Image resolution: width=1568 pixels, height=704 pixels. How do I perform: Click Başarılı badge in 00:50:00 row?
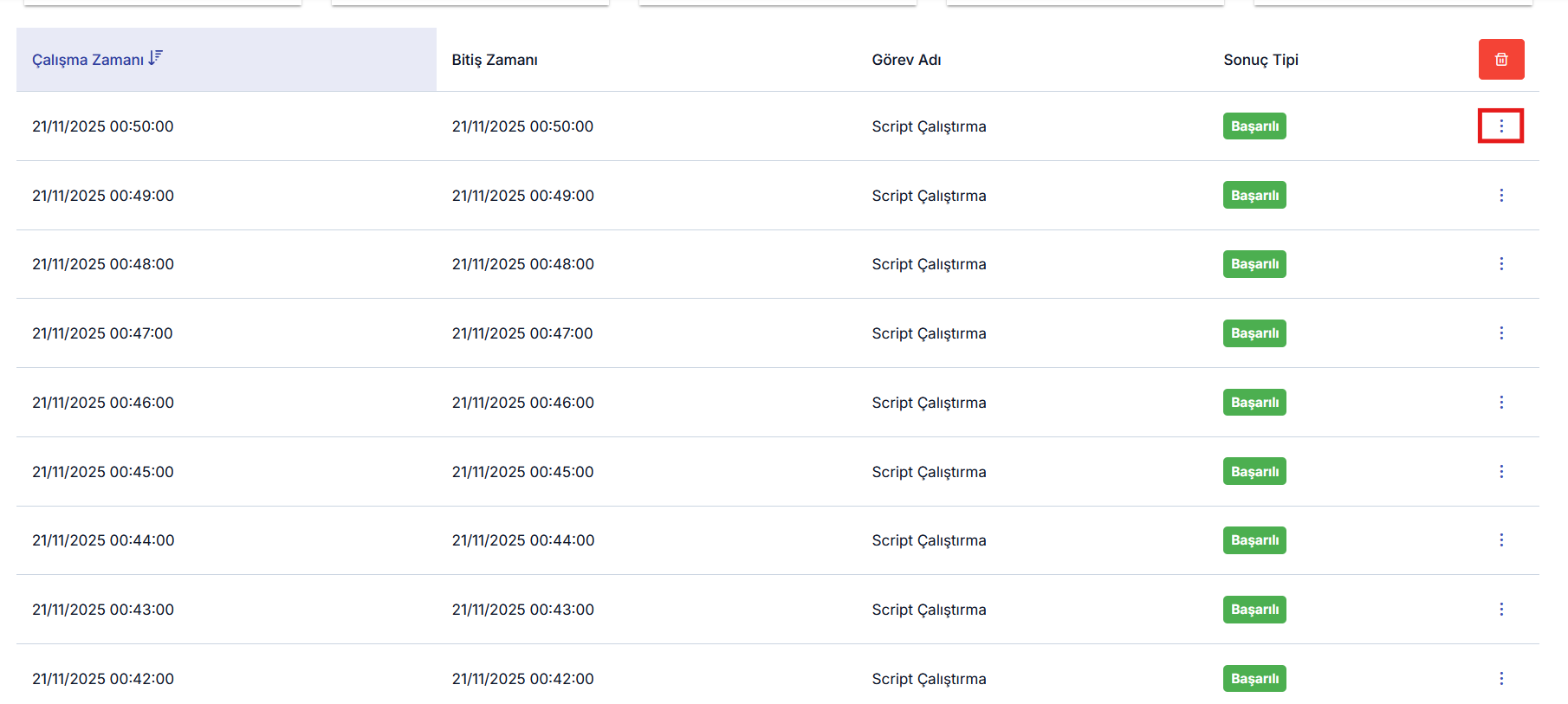[x=1254, y=126]
